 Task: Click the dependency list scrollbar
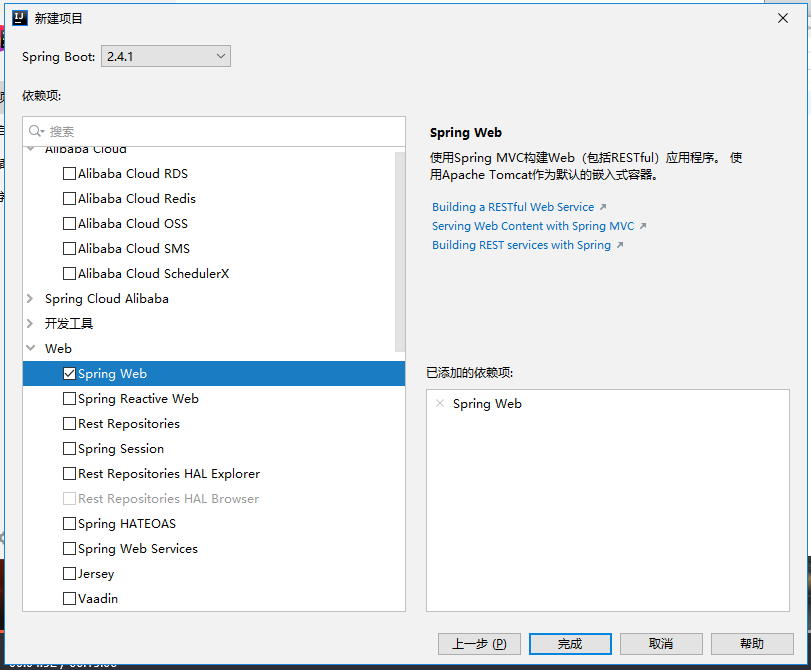pyautogui.click(x=400, y=252)
